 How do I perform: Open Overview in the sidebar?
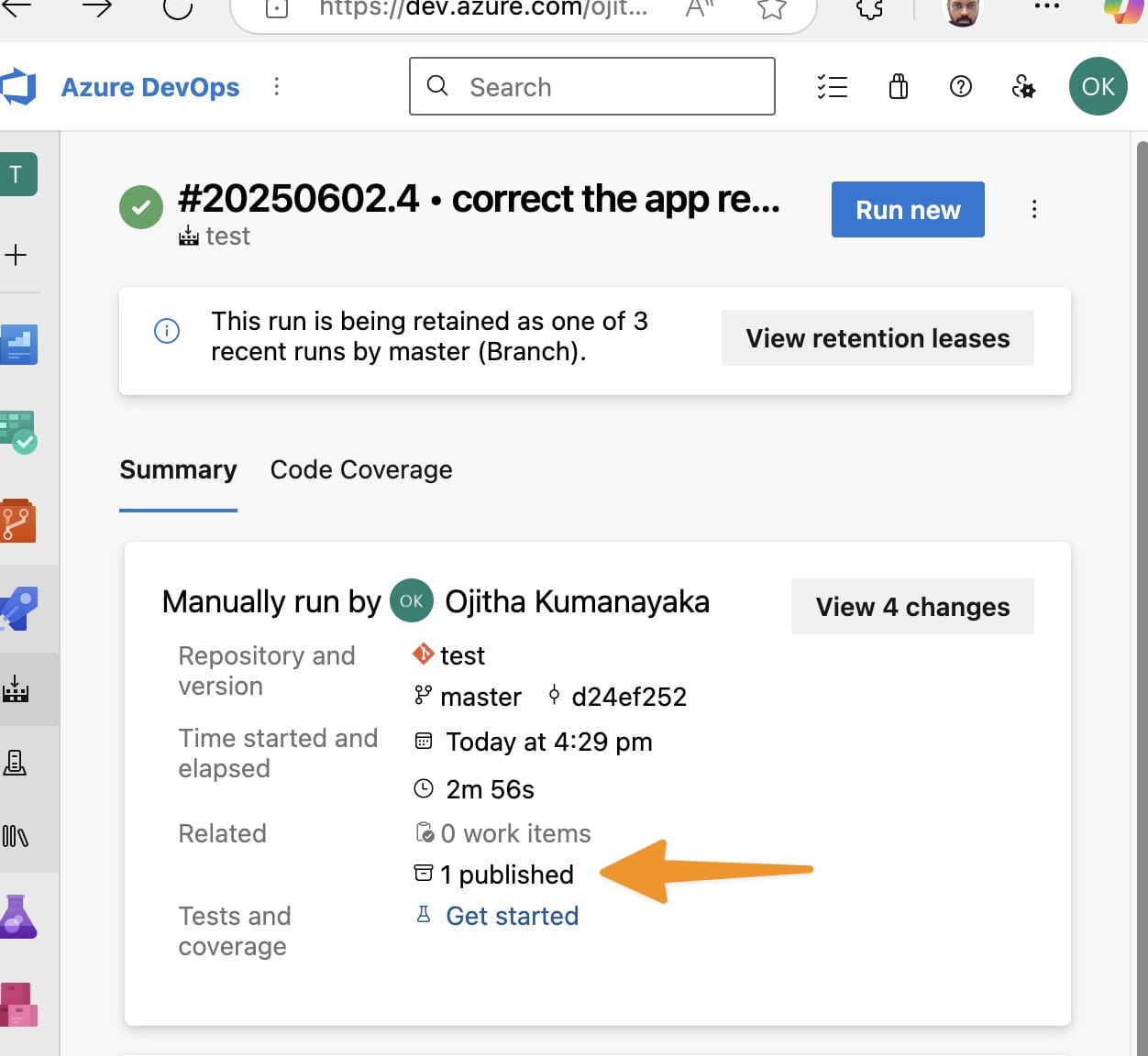point(18,345)
